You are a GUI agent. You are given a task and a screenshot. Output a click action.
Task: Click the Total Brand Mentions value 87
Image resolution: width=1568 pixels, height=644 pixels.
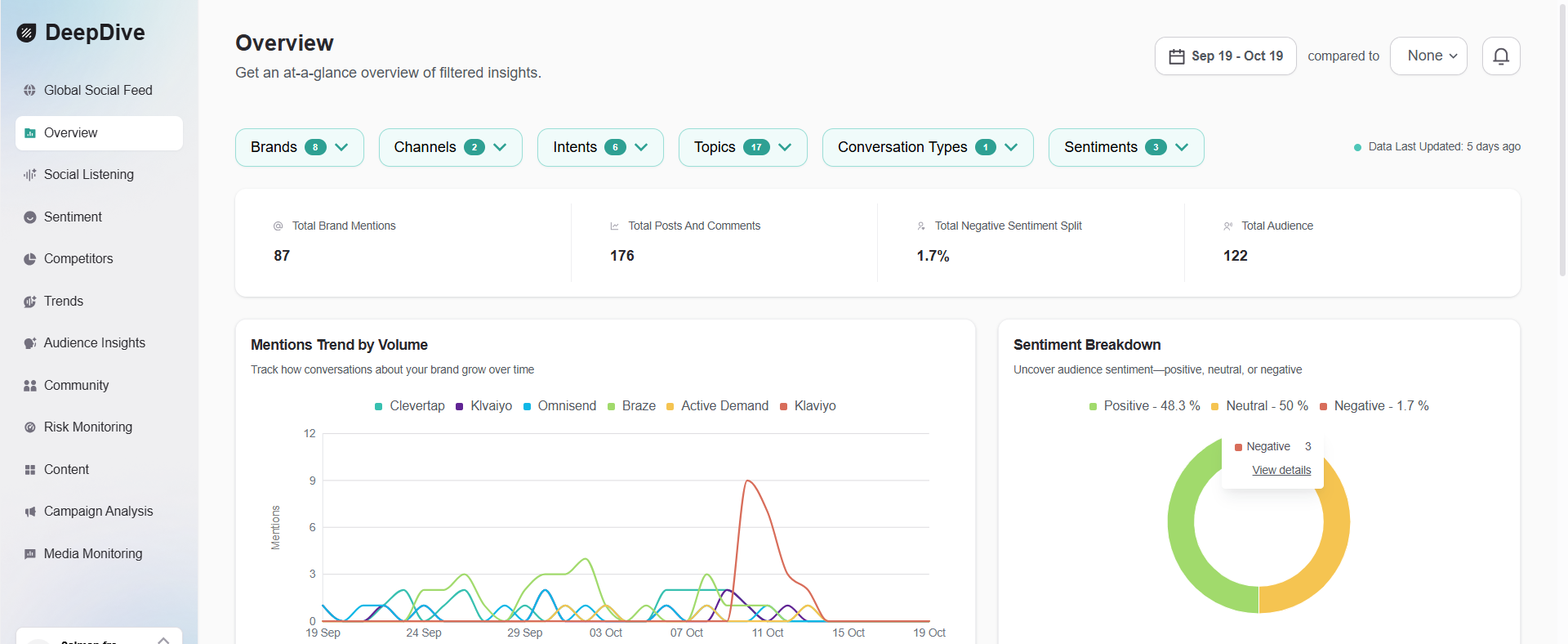282,256
